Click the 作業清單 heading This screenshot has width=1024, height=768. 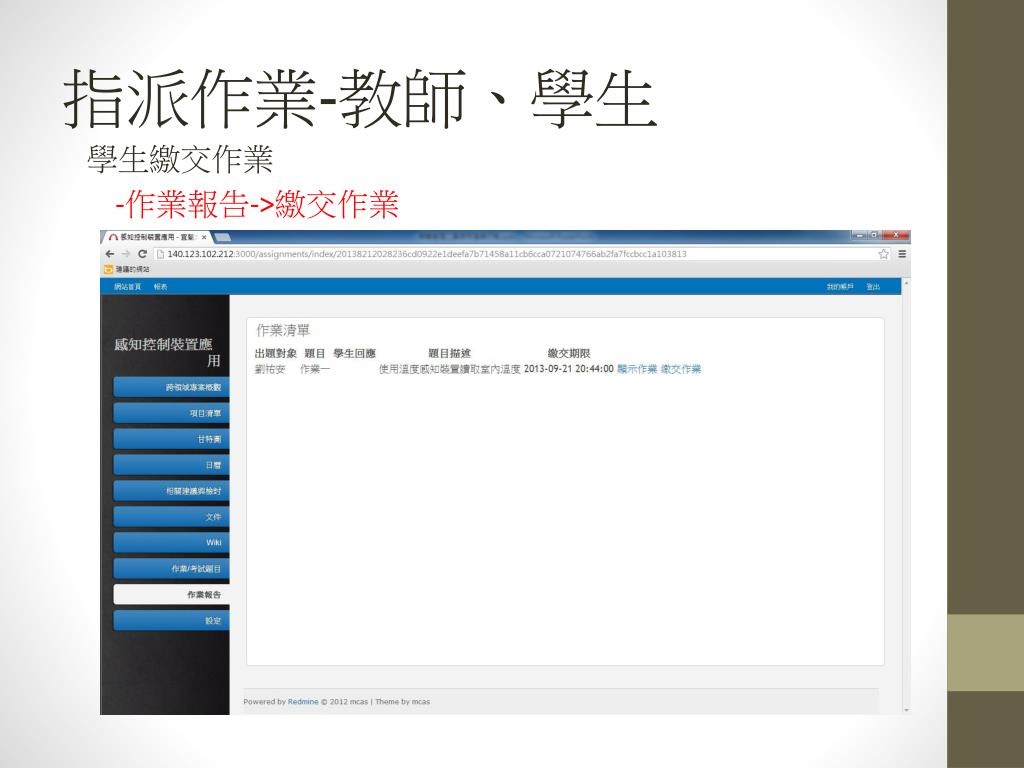tap(283, 330)
